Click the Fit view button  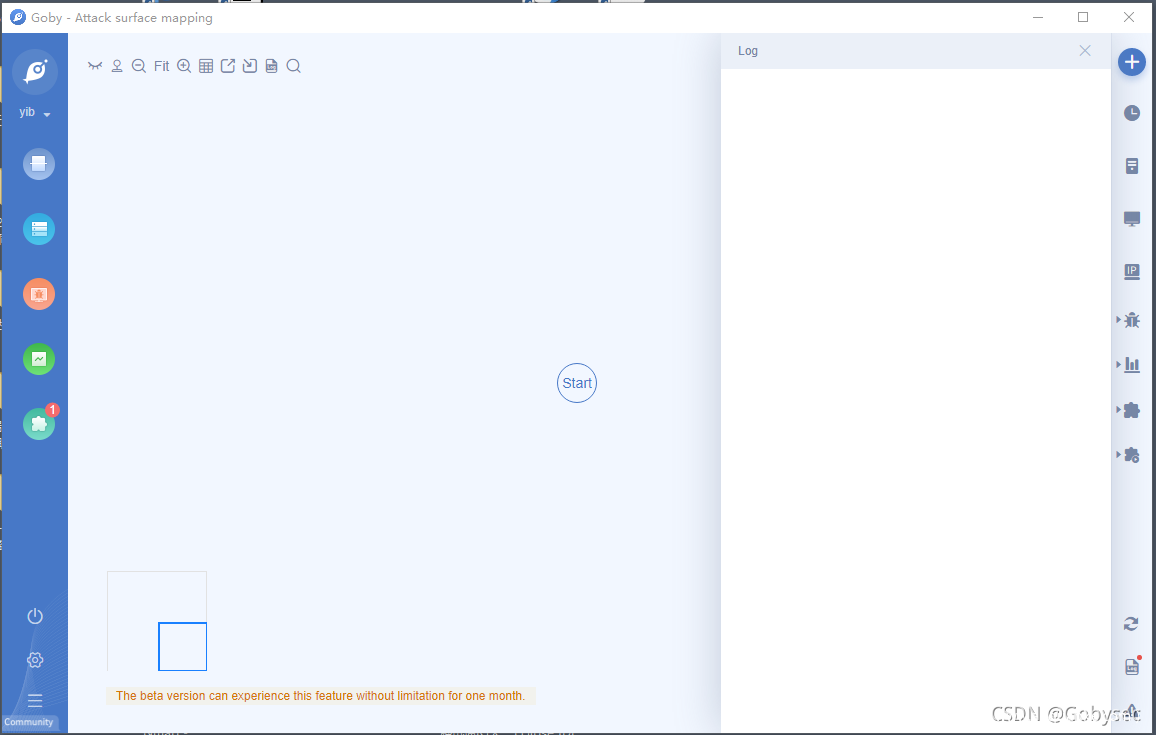coord(161,66)
